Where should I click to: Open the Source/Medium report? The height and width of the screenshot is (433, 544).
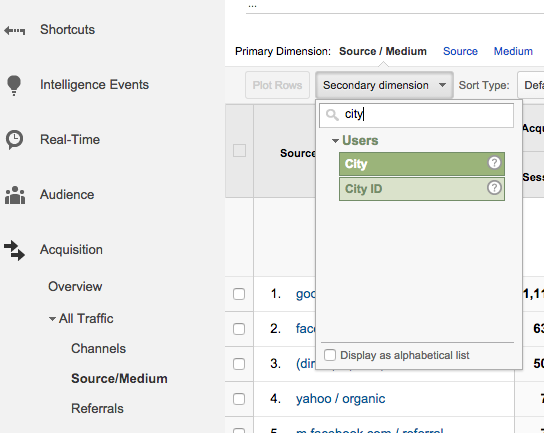tap(119, 379)
